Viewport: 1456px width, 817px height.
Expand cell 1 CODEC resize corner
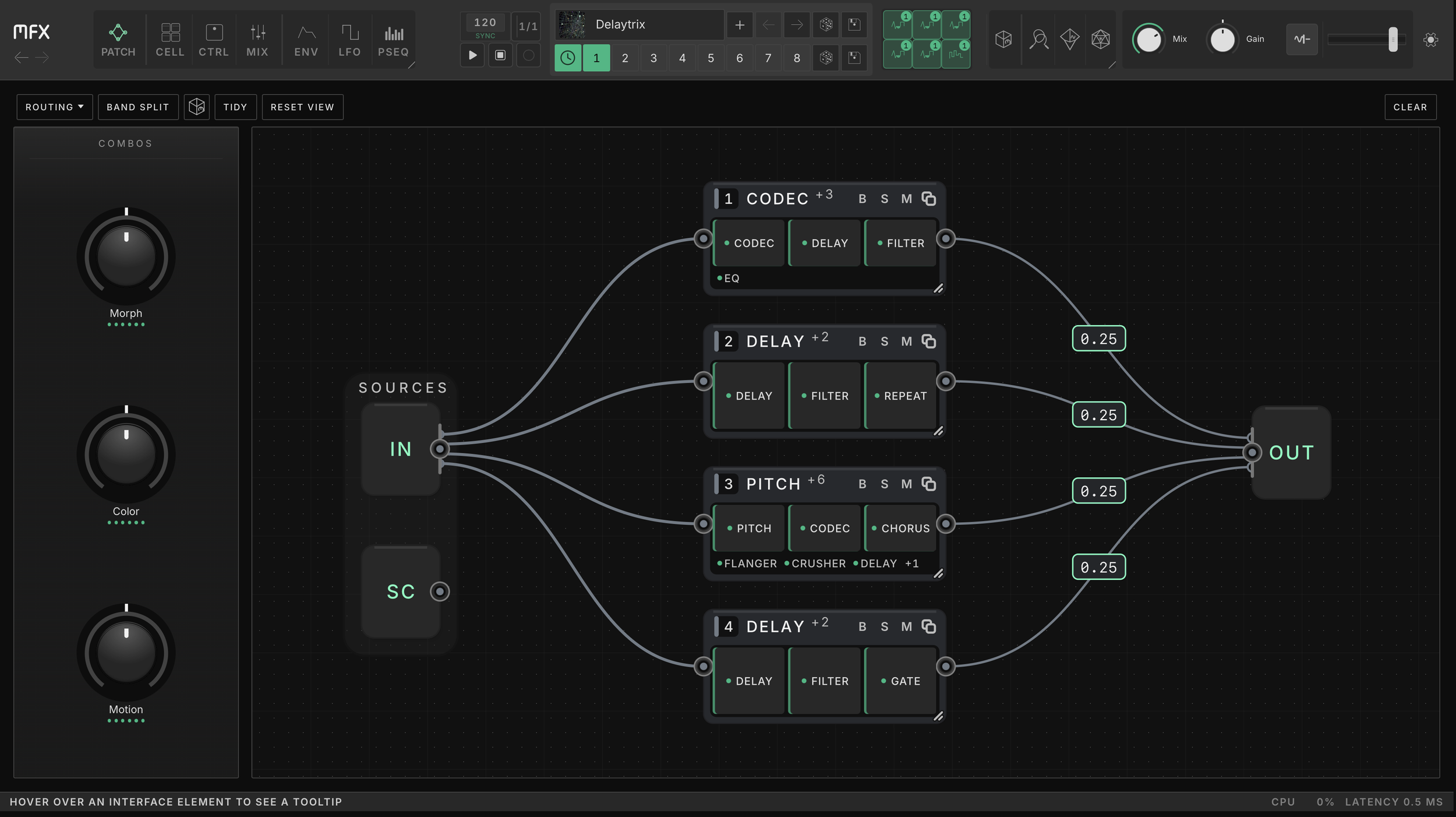pos(938,288)
